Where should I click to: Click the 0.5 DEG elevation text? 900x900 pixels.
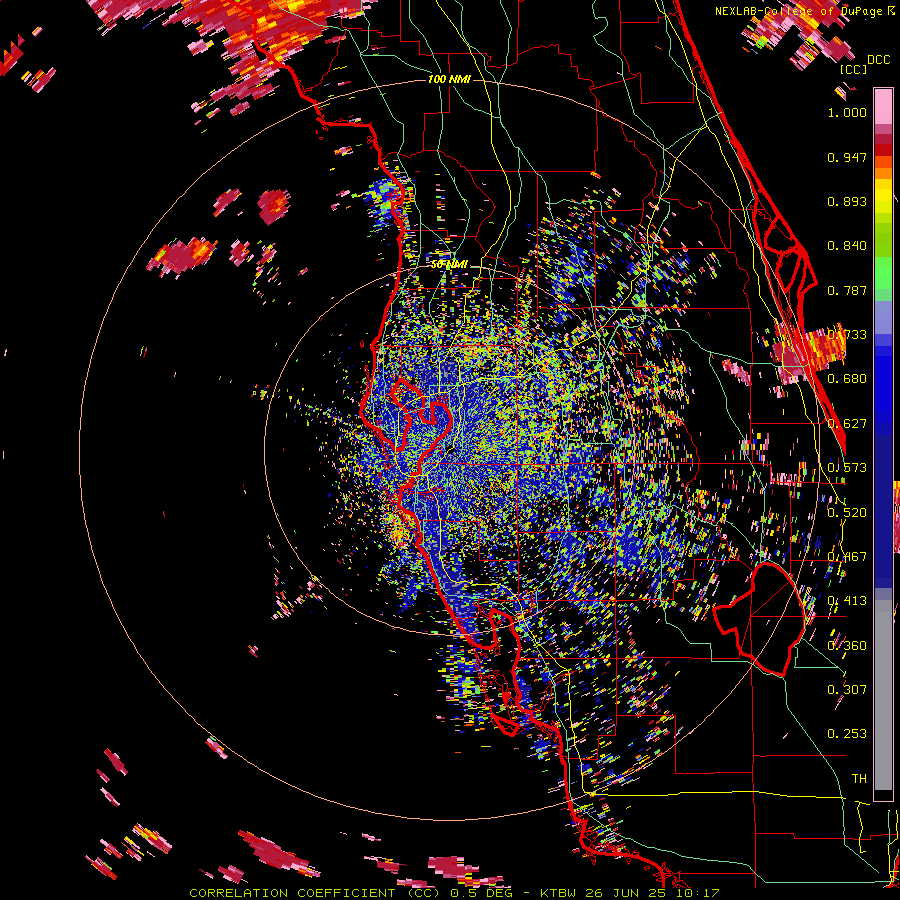tap(481, 893)
